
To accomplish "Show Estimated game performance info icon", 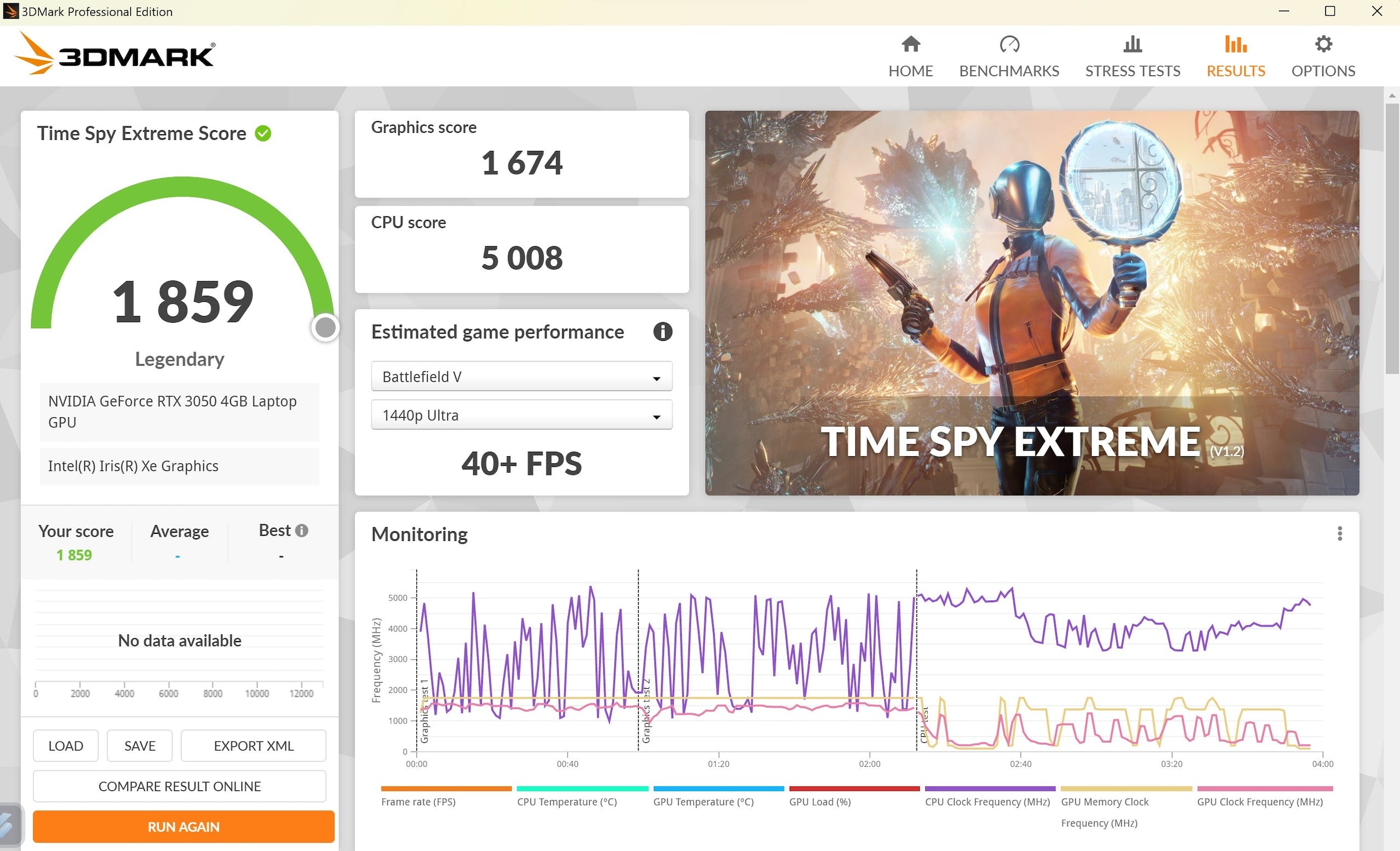I will [x=662, y=331].
